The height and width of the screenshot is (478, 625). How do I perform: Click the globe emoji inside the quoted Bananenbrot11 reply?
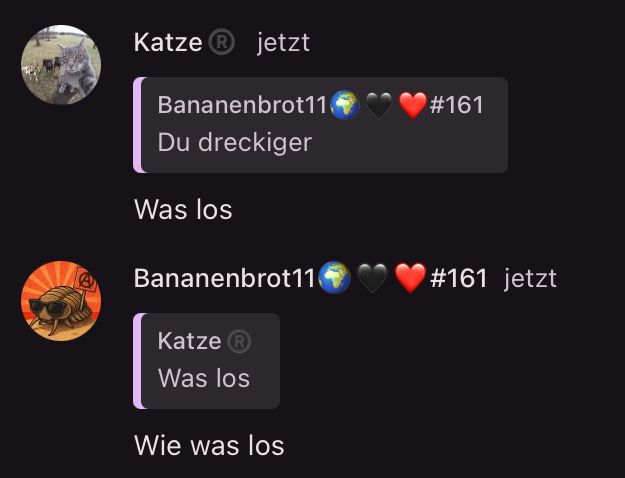(345, 105)
